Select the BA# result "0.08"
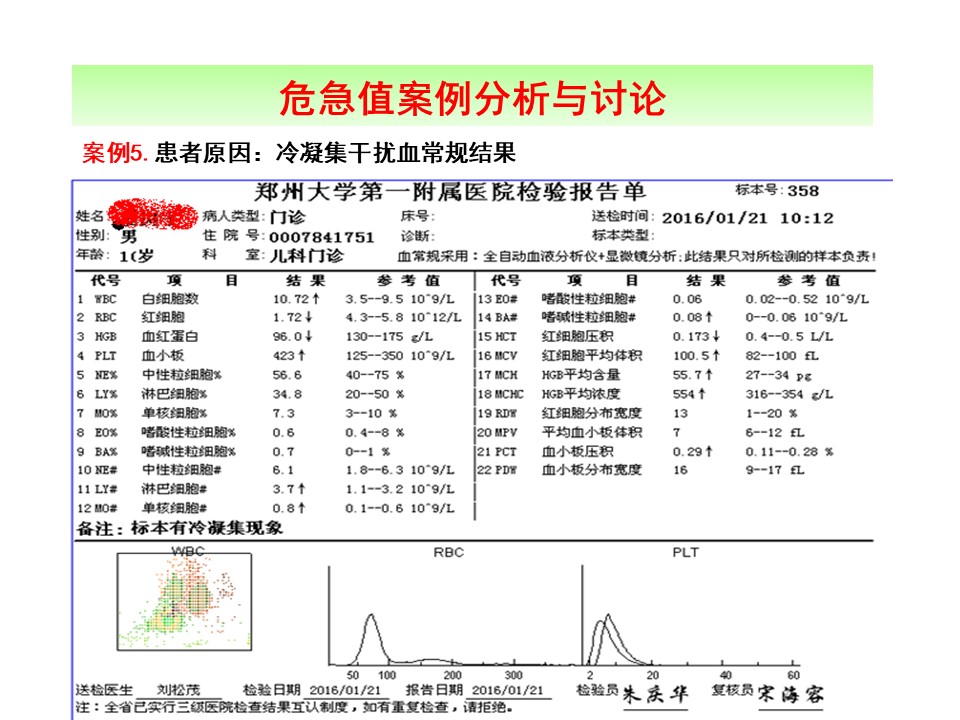This screenshot has width=960, height=720. click(x=688, y=317)
